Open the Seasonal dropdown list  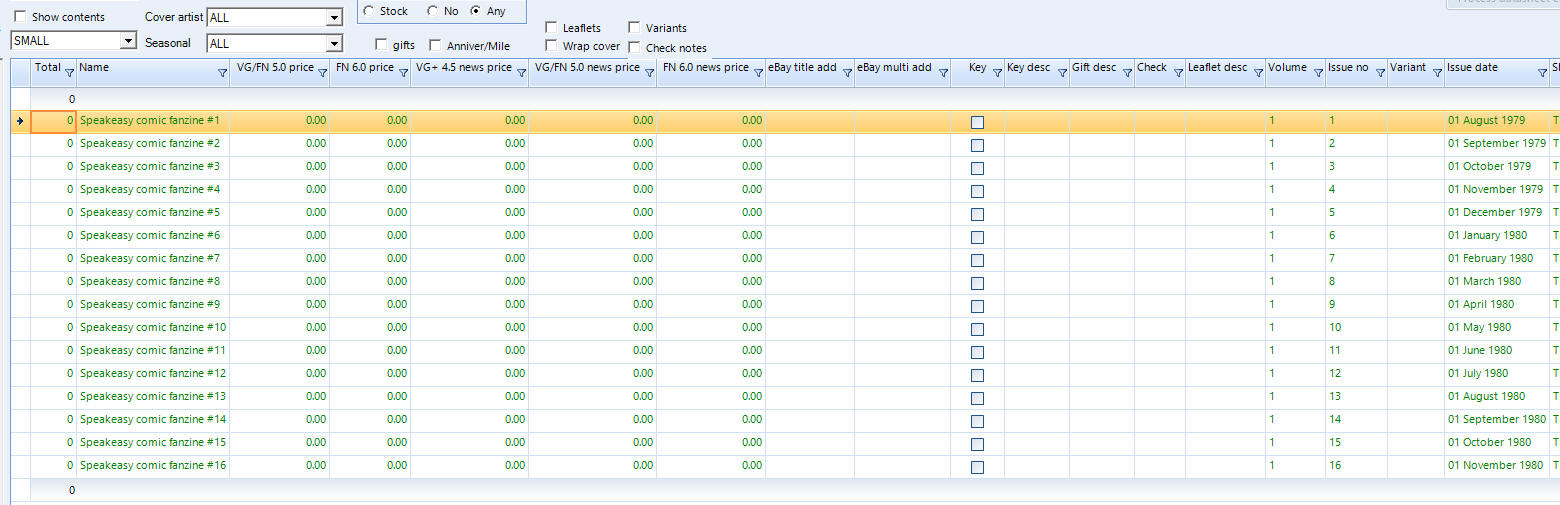333,44
